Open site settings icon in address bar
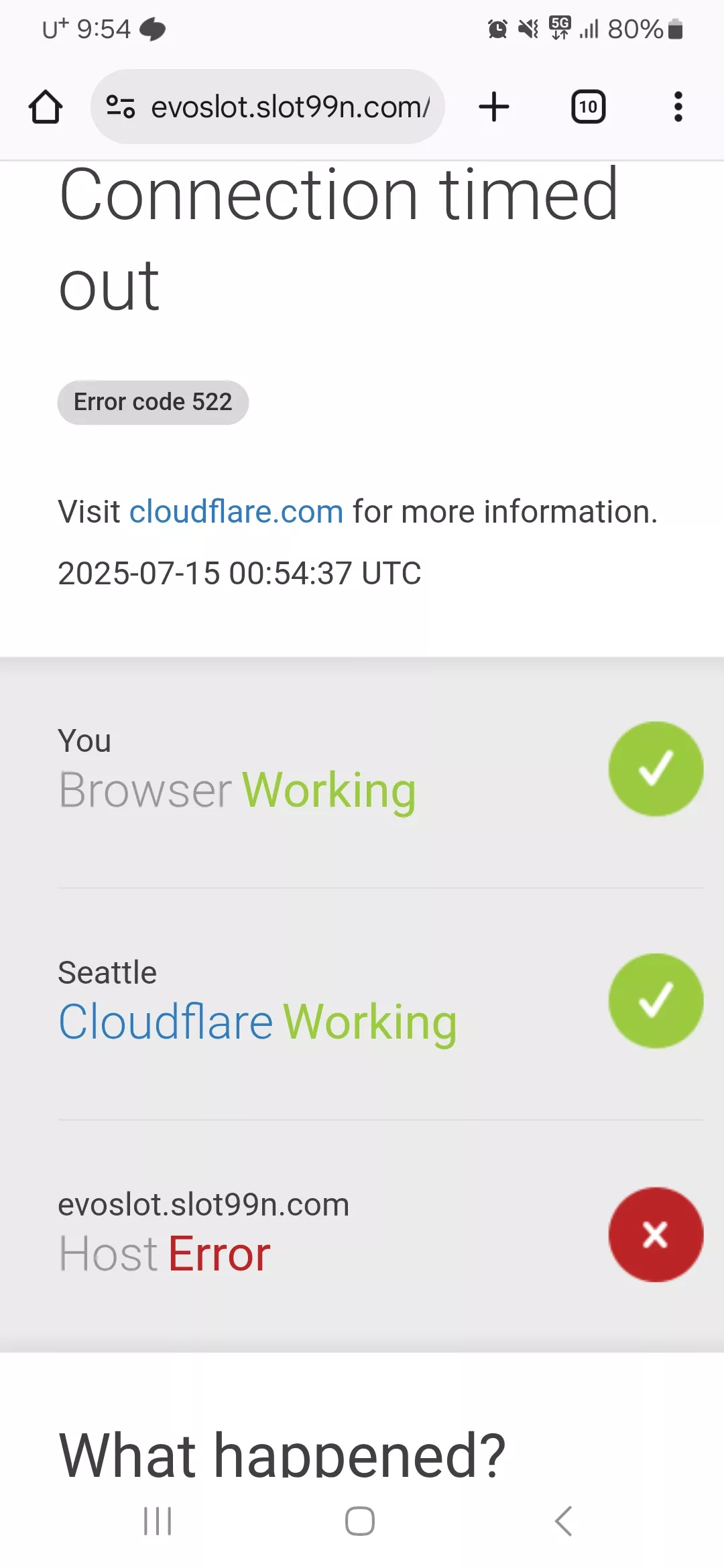724x1568 pixels. (121, 107)
